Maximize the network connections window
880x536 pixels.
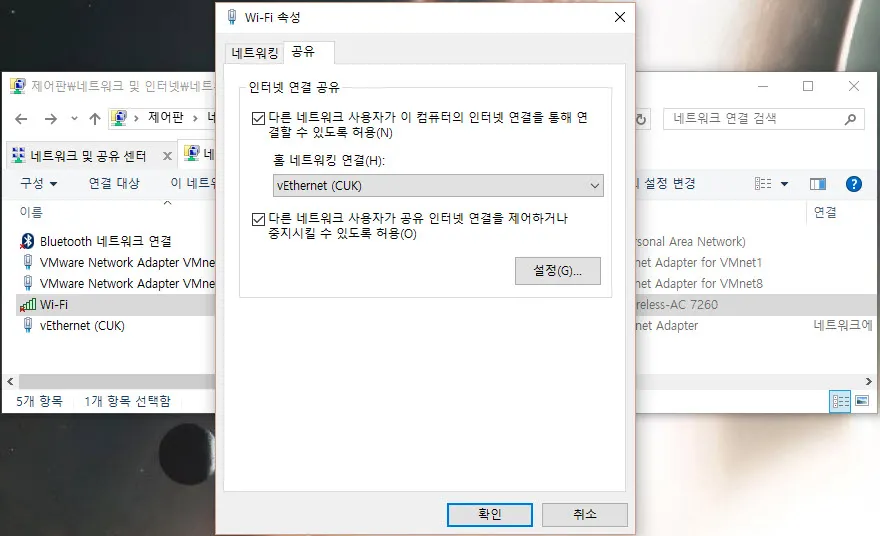tap(808, 86)
